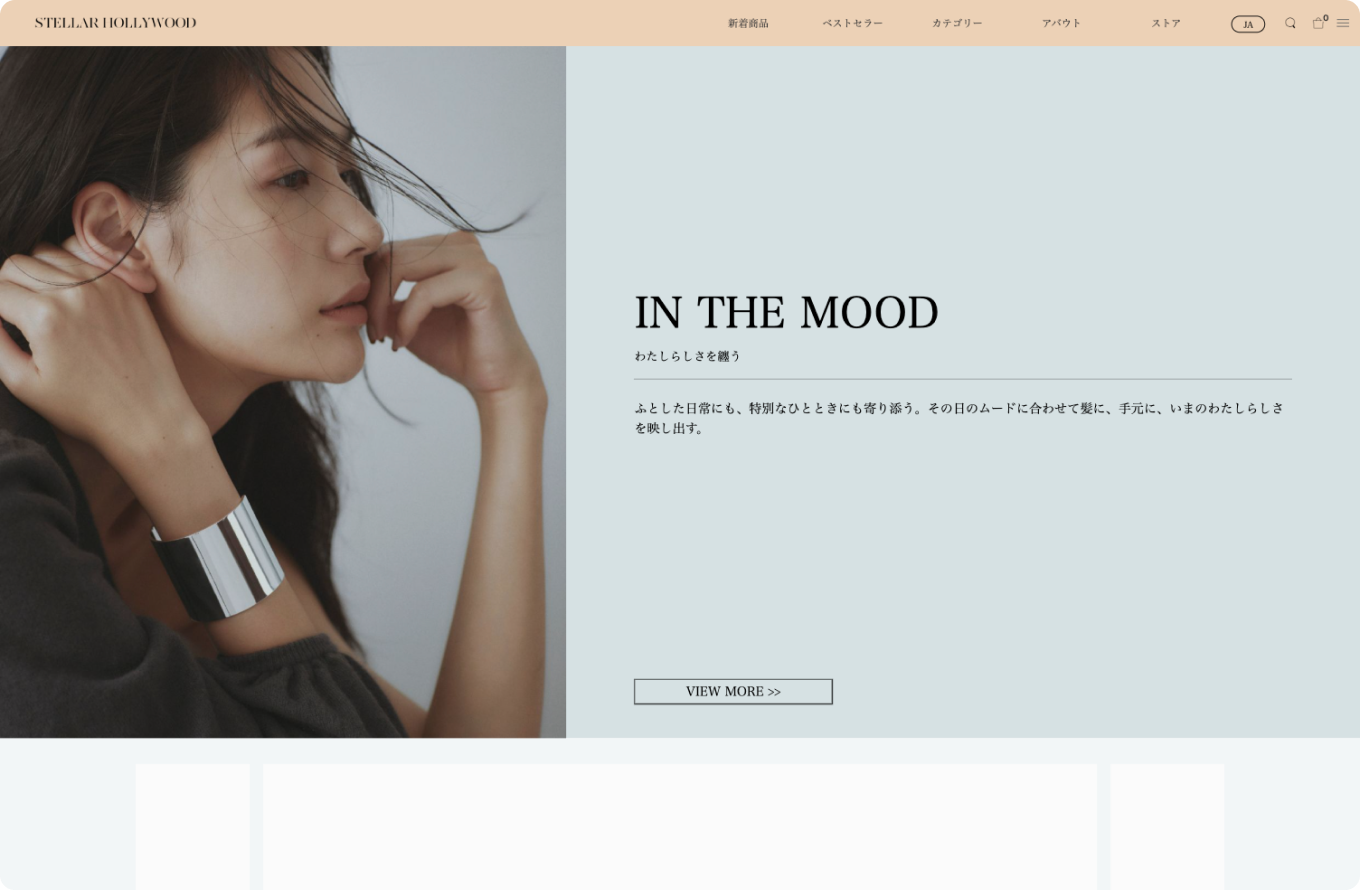
Task: Click the IN THE MOOD headline
Action: [786, 312]
